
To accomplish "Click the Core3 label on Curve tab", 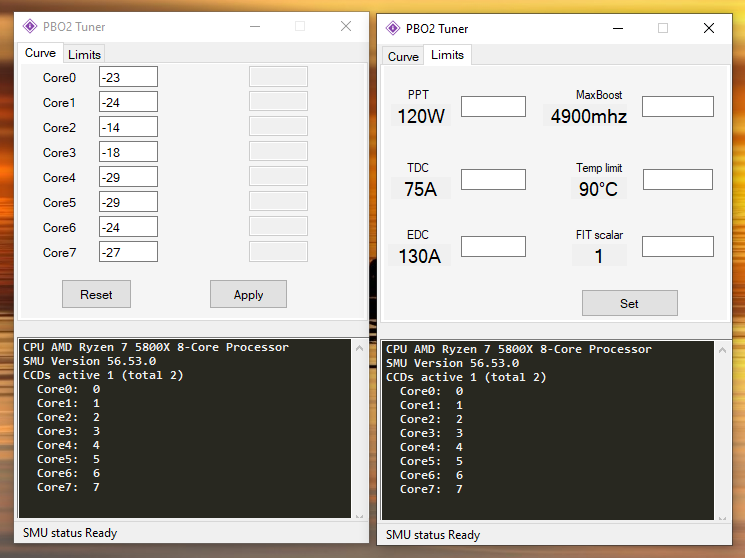I will [59, 153].
